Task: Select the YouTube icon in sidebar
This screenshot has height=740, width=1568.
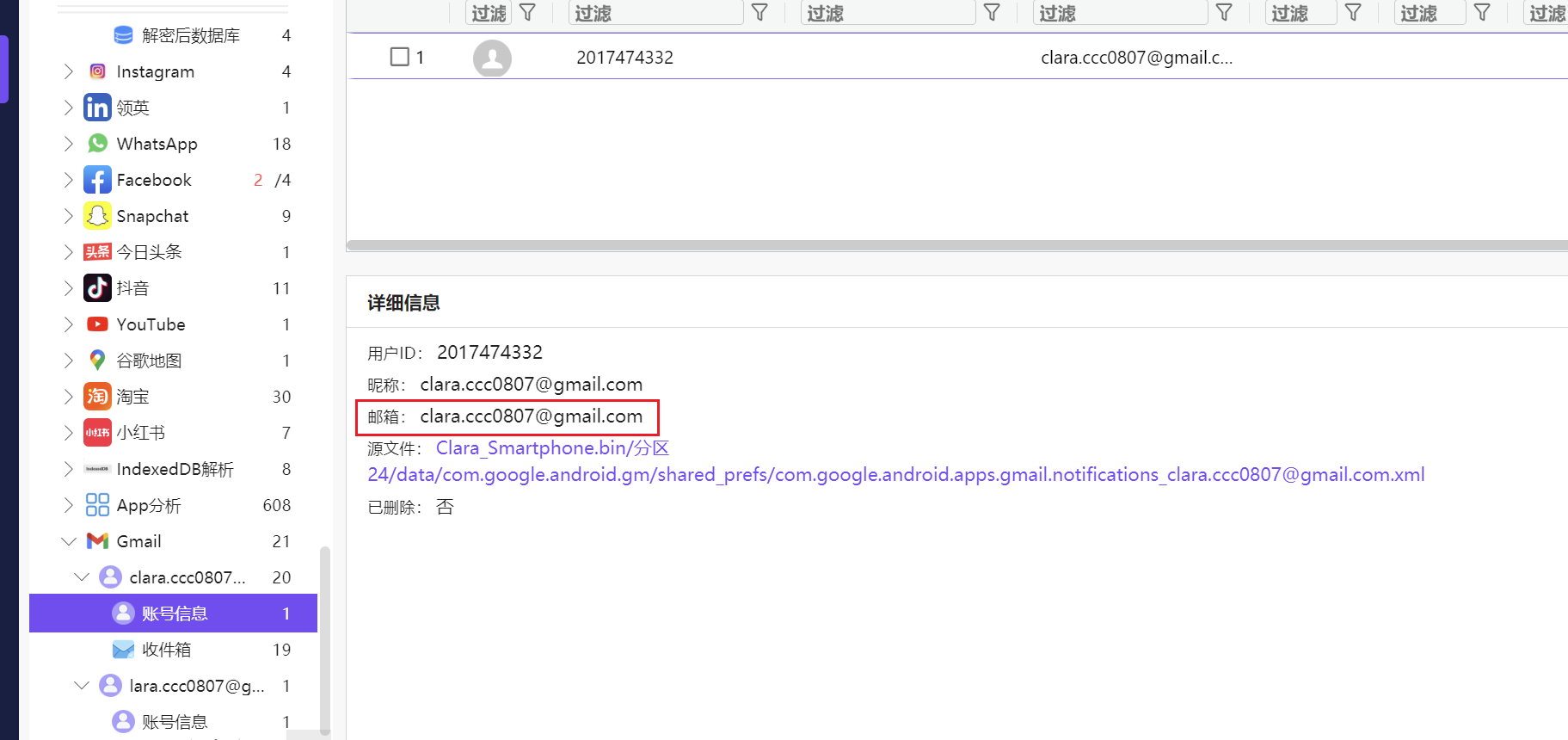Action: [97, 324]
